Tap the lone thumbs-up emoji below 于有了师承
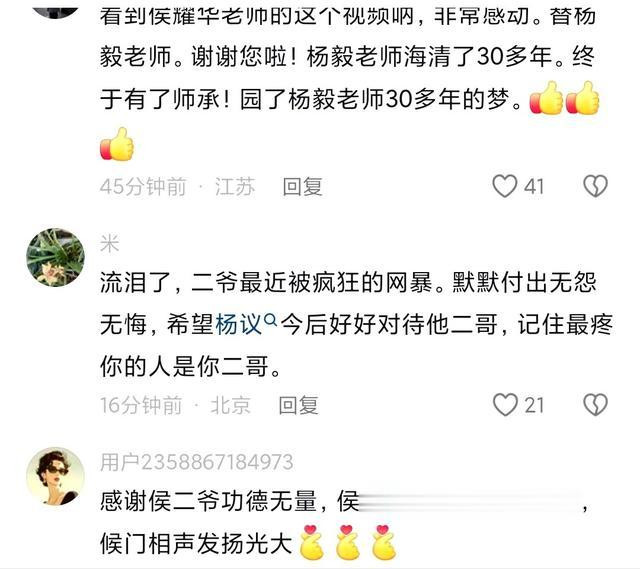640x569 pixels. tap(117, 144)
